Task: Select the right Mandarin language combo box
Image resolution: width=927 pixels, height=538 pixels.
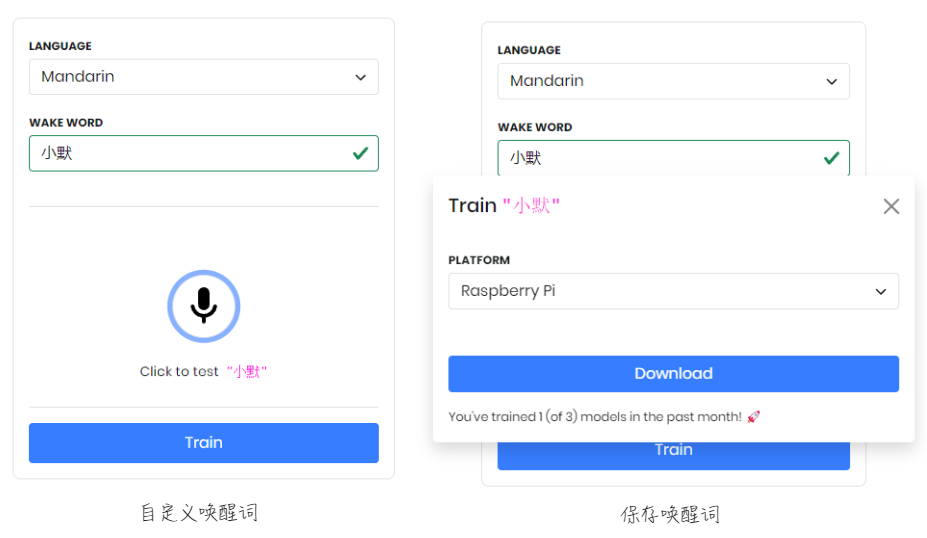Action: coord(673,81)
